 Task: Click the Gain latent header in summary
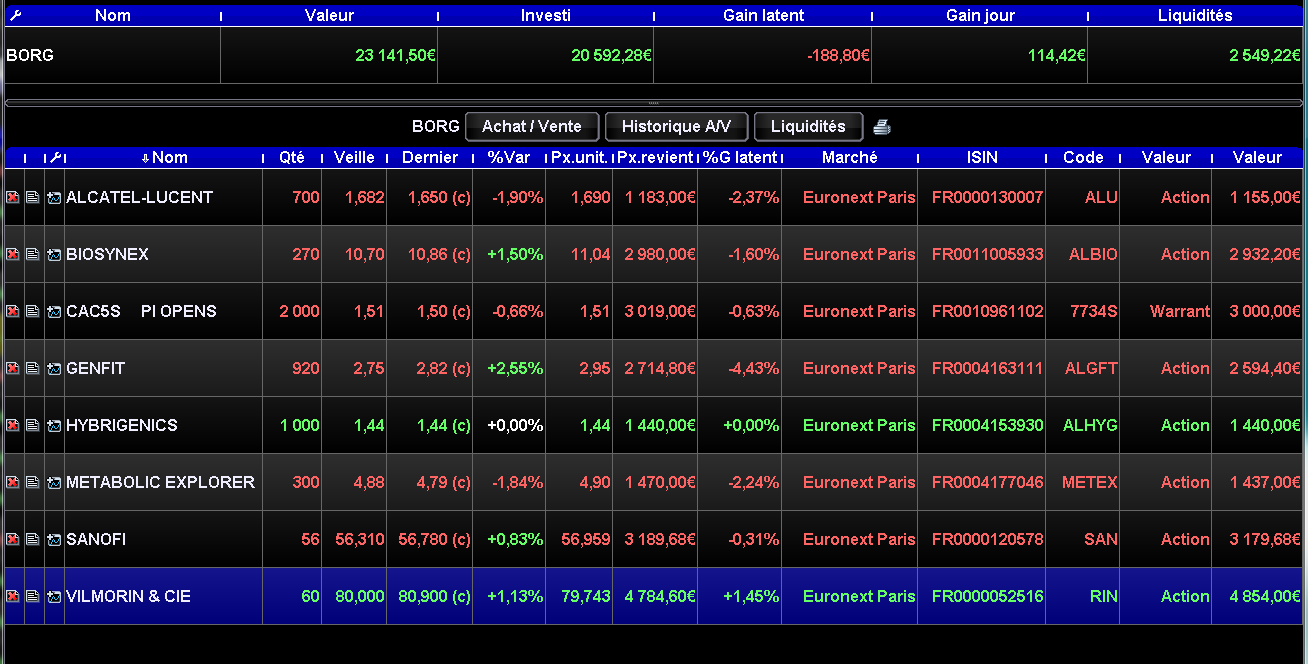coord(763,16)
